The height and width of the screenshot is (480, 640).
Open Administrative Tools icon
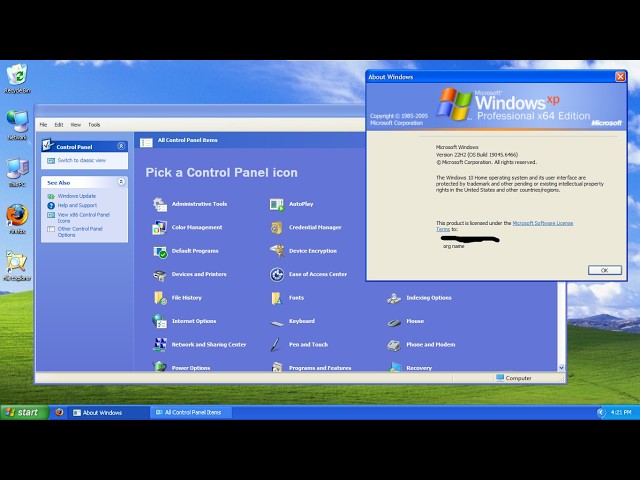tap(160, 204)
